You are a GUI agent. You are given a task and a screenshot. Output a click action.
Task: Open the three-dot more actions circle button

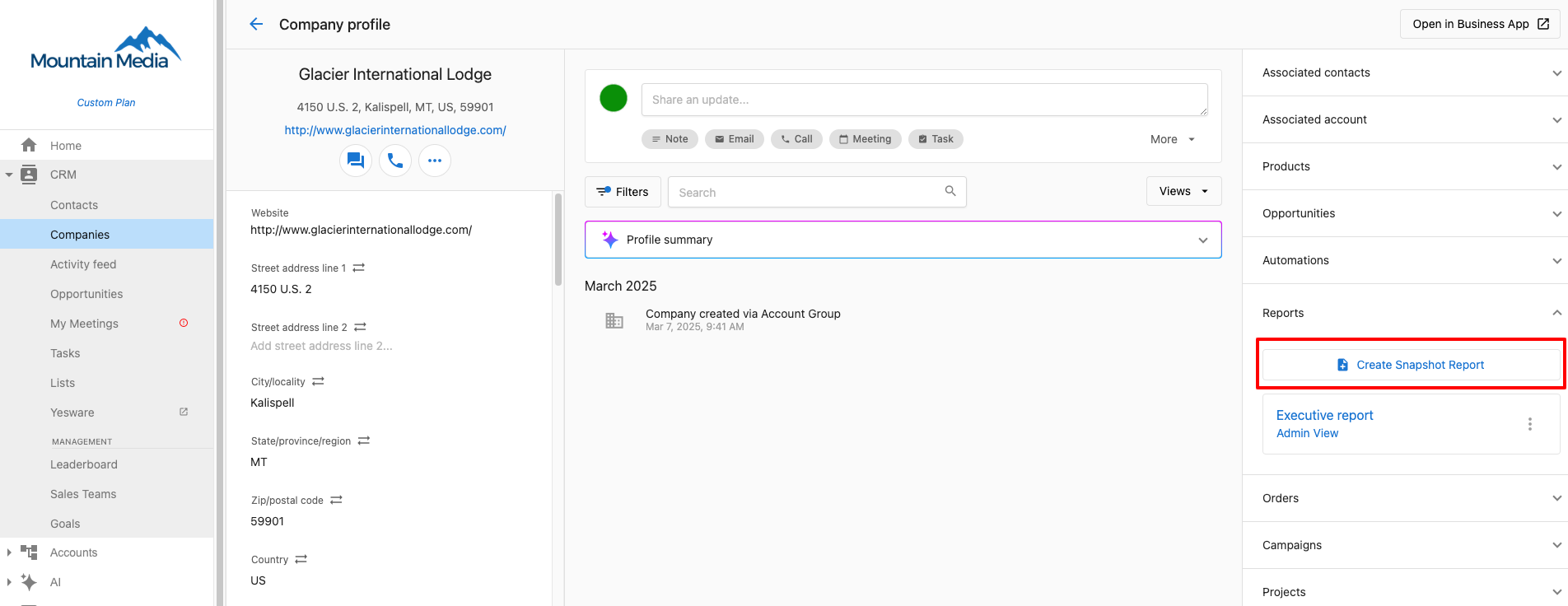435,160
